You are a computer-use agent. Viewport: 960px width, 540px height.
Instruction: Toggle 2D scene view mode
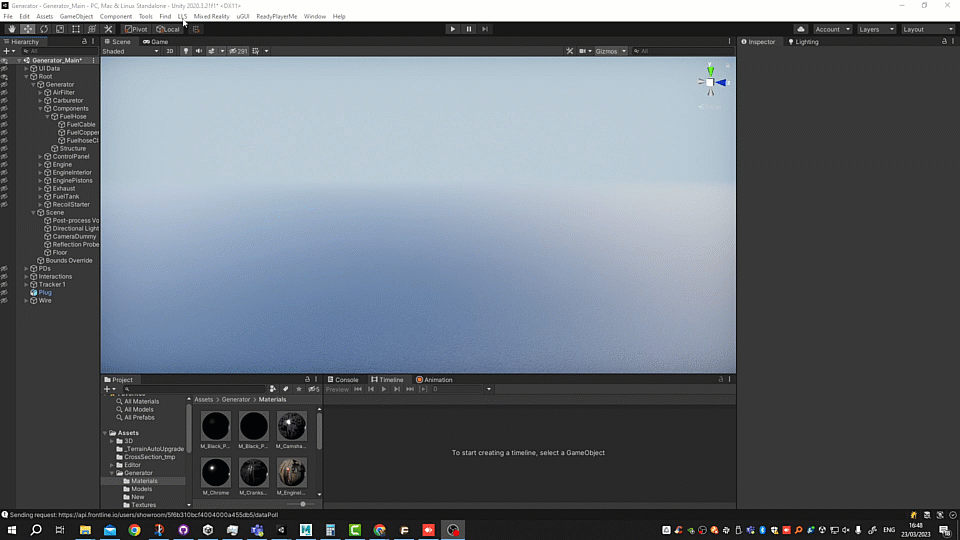pyautogui.click(x=169, y=51)
